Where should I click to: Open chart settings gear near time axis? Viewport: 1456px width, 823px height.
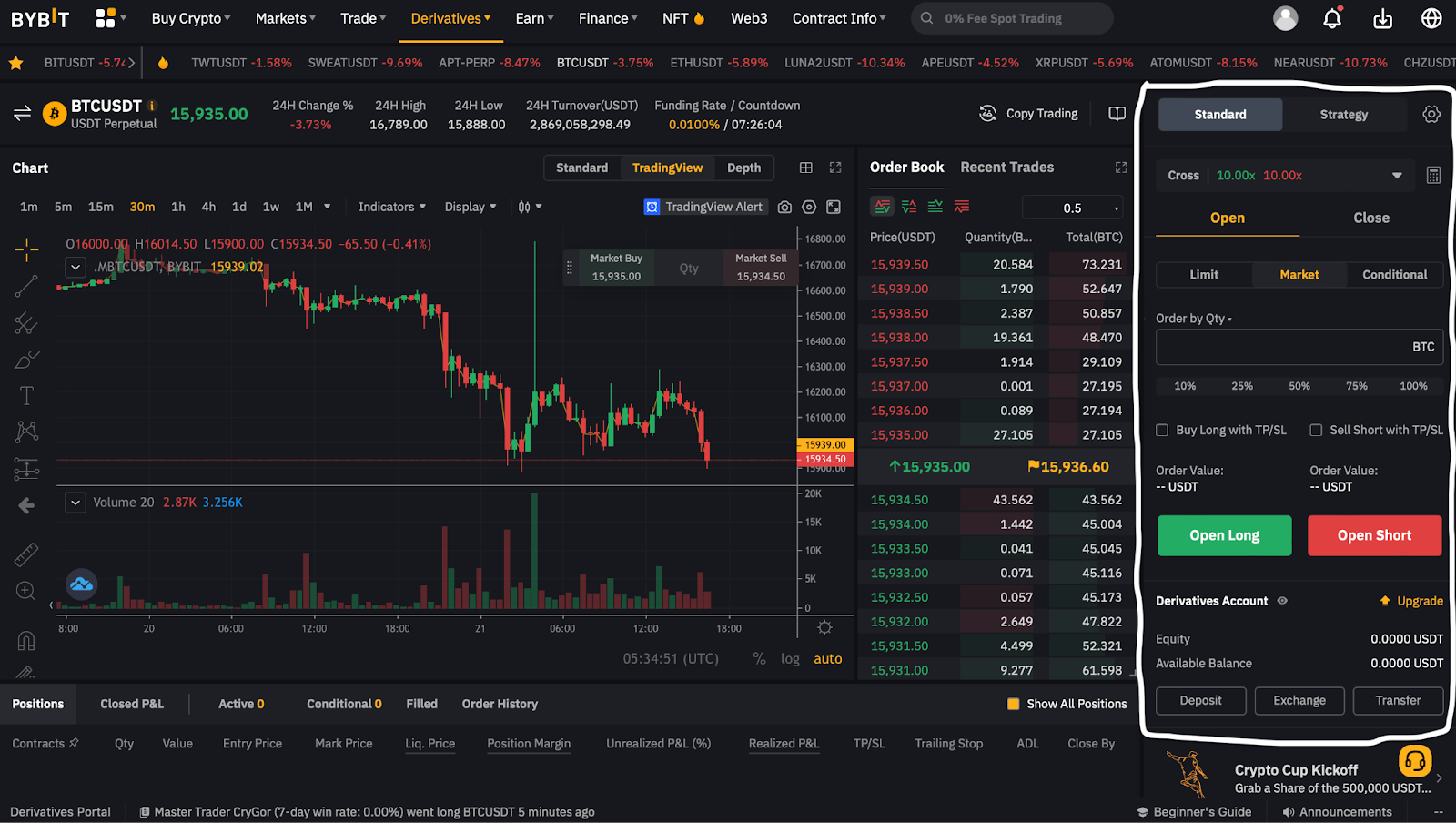pos(824,628)
